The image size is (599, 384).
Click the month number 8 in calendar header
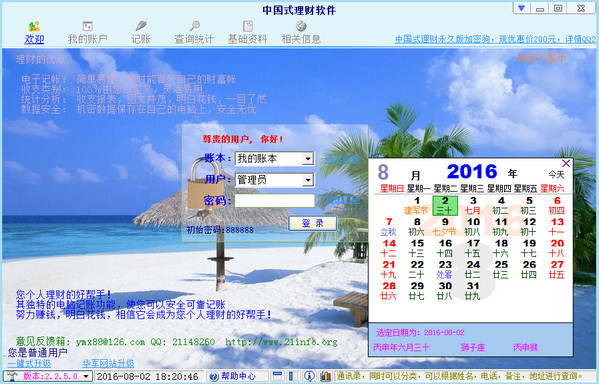pyautogui.click(x=383, y=172)
